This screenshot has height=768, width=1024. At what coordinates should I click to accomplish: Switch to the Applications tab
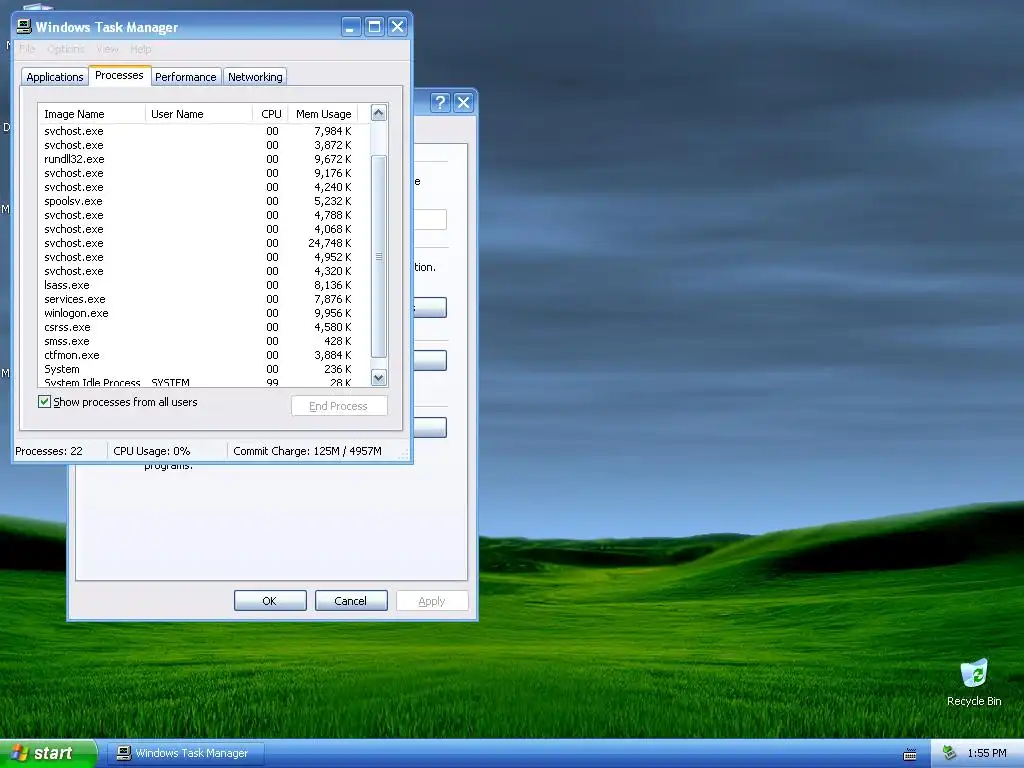pyautogui.click(x=55, y=76)
